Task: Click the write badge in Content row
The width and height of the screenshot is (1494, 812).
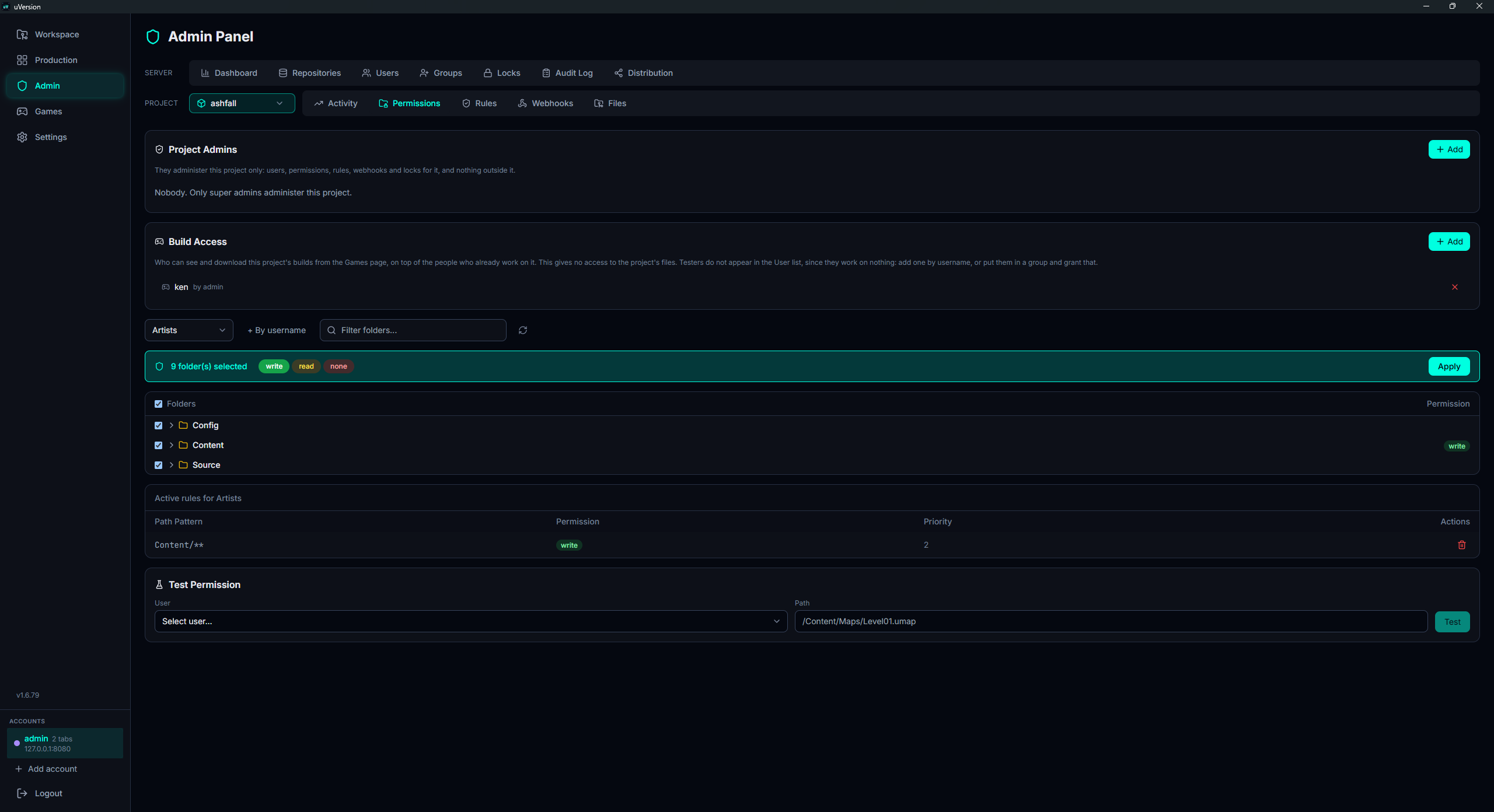Action: [1457, 446]
